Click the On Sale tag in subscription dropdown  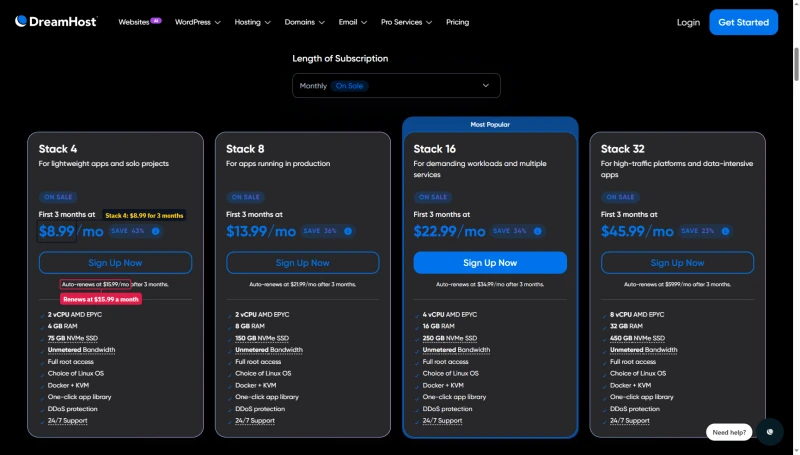349,86
